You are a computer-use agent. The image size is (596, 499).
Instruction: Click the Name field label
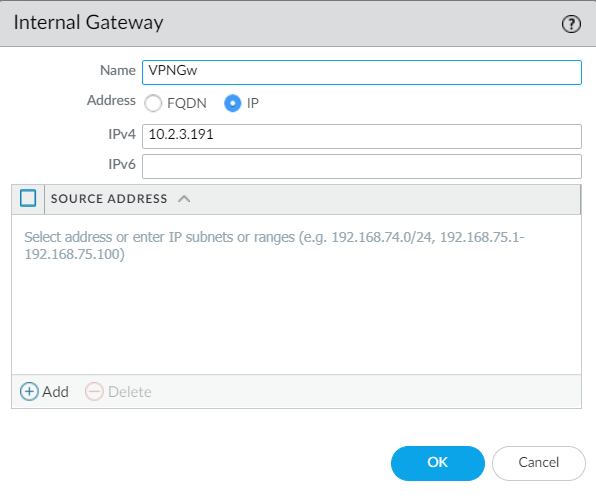pos(118,70)
